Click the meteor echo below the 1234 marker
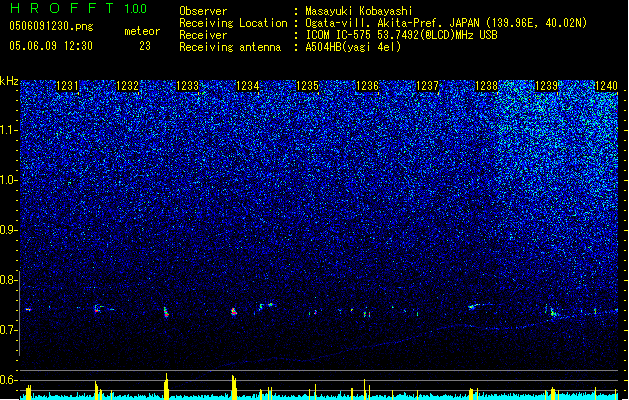Viewport: 629px width, 400px height. [x=234, y=311]
